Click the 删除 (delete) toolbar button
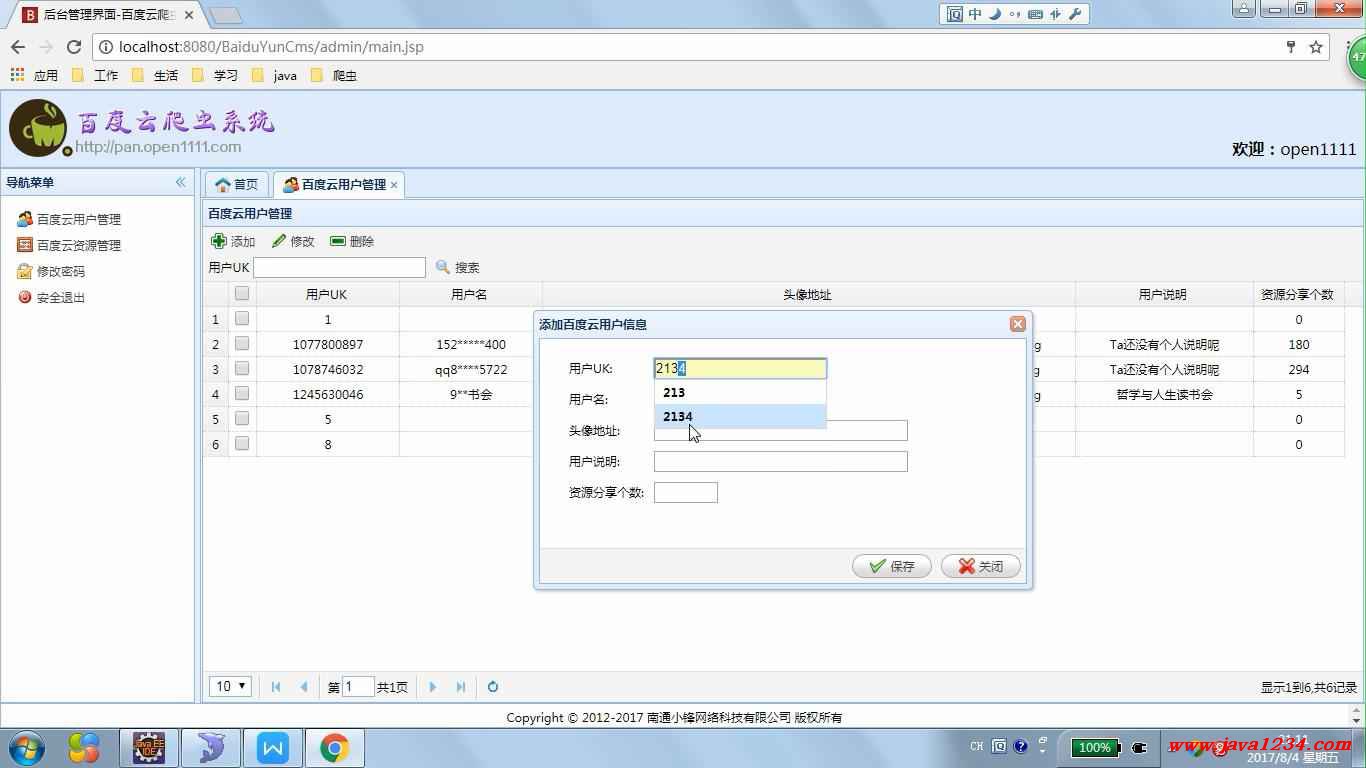Image resolution: width=1366 pixels, height=768 pixels. tap(352, 241)
